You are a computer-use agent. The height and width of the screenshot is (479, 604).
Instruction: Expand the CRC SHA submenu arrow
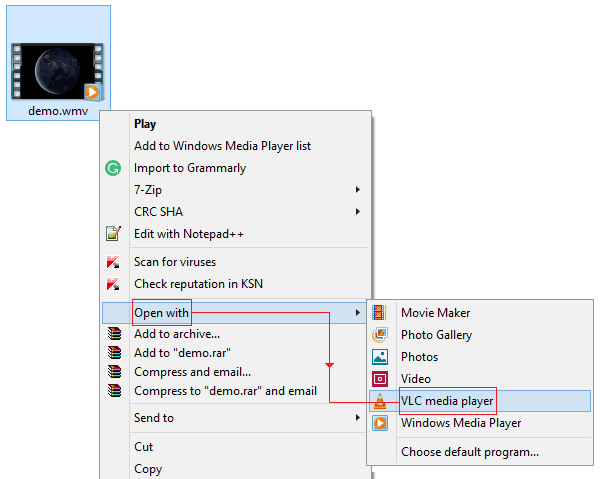point(358,212)
